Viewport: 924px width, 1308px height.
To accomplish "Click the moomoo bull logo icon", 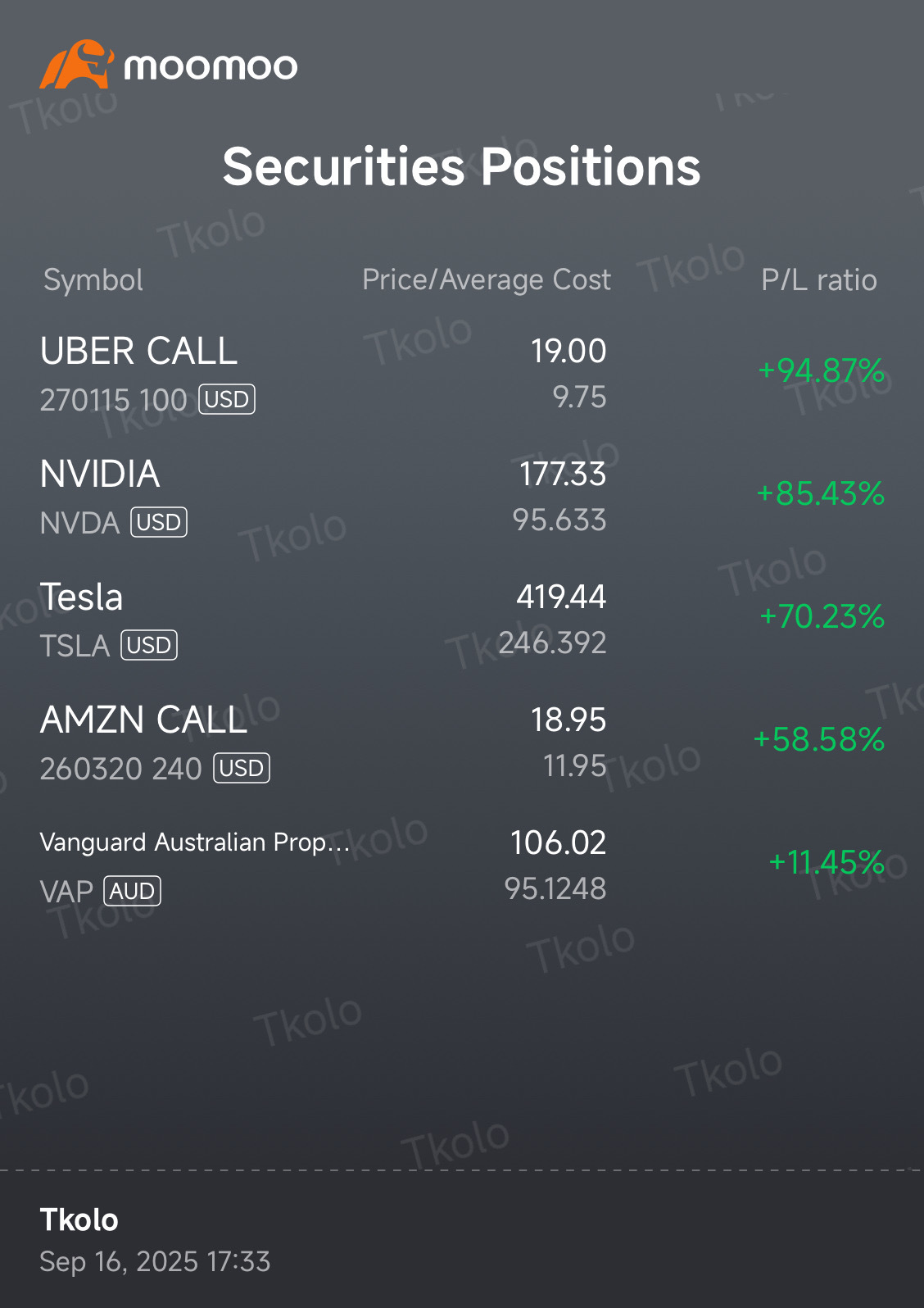I will 76,65.
